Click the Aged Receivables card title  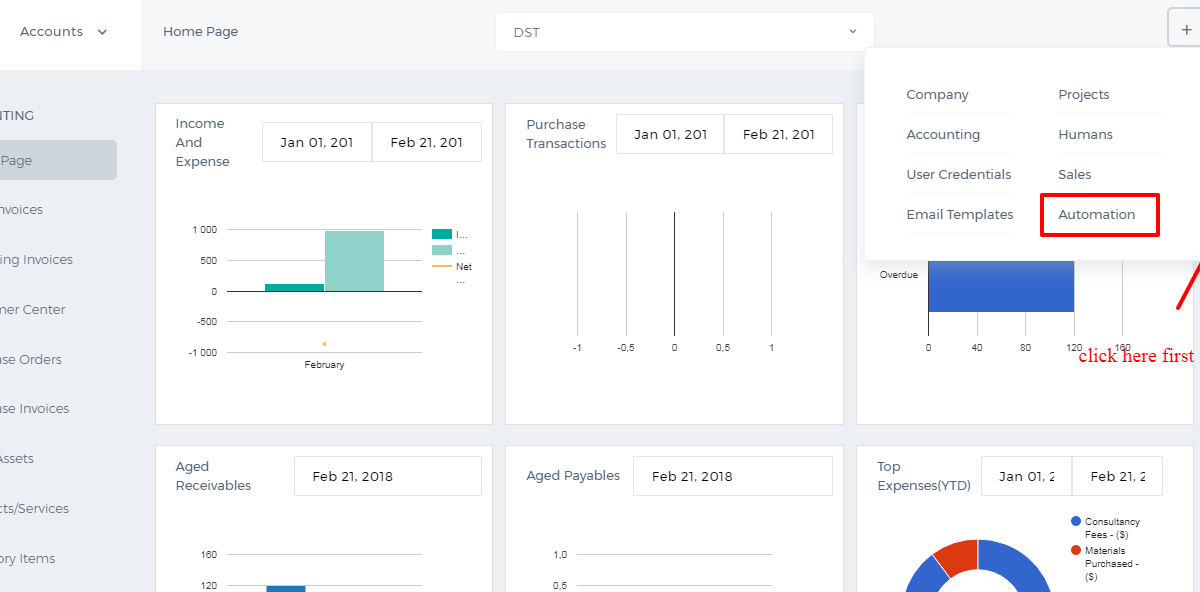[213, 476]
